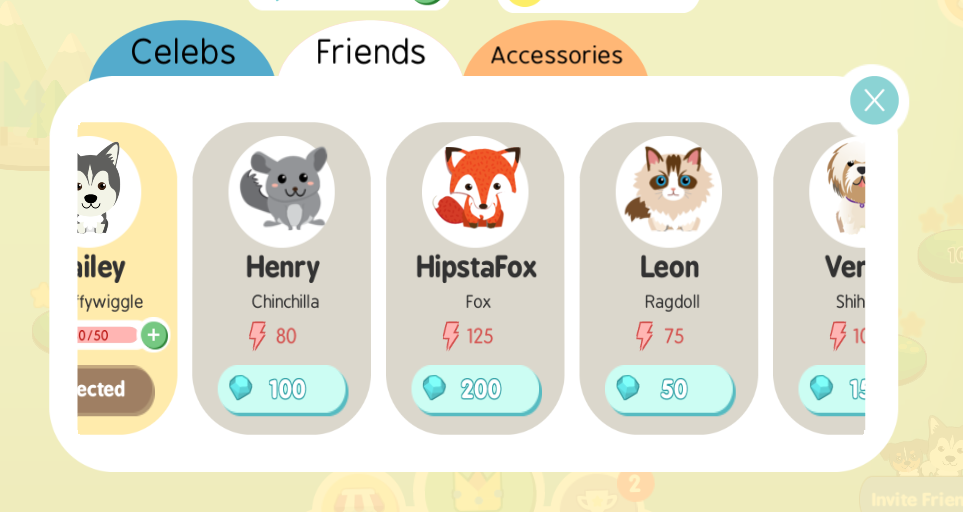
Task: Click the Henry chinchilla avatar
Action: [282, 191]
